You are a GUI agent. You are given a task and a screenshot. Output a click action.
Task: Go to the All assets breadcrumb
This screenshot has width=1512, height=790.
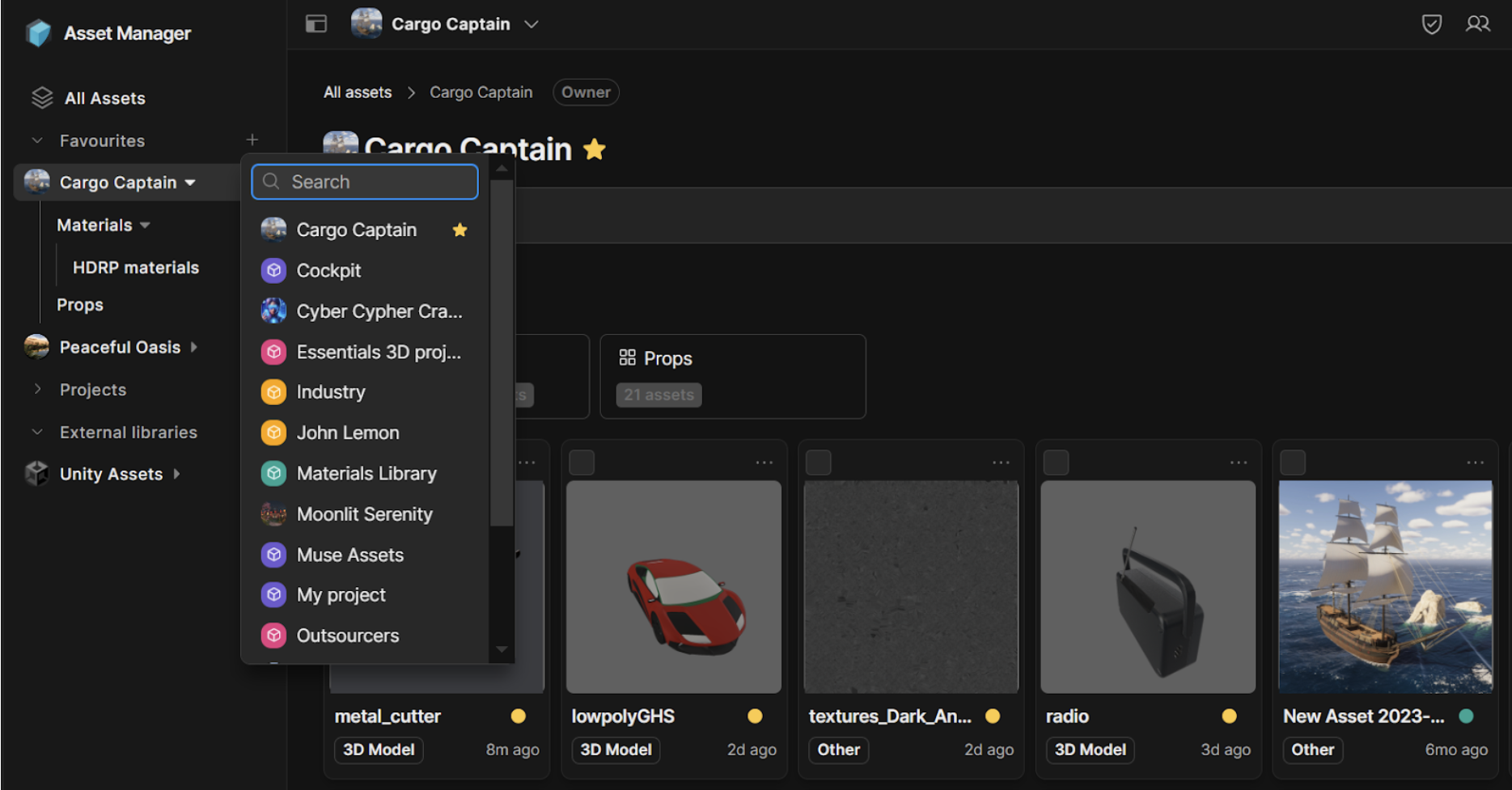358,92
